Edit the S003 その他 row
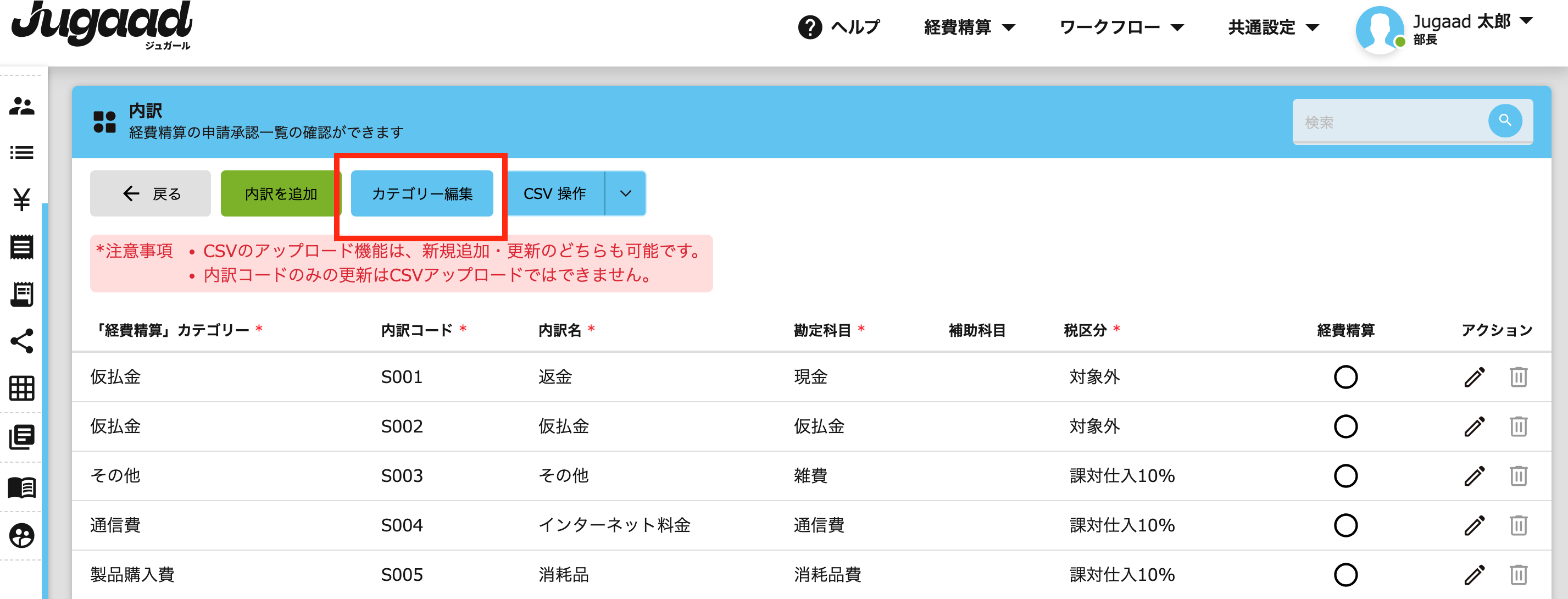Viewport: 1568px width, 599px height. [x=1474, y=475]
